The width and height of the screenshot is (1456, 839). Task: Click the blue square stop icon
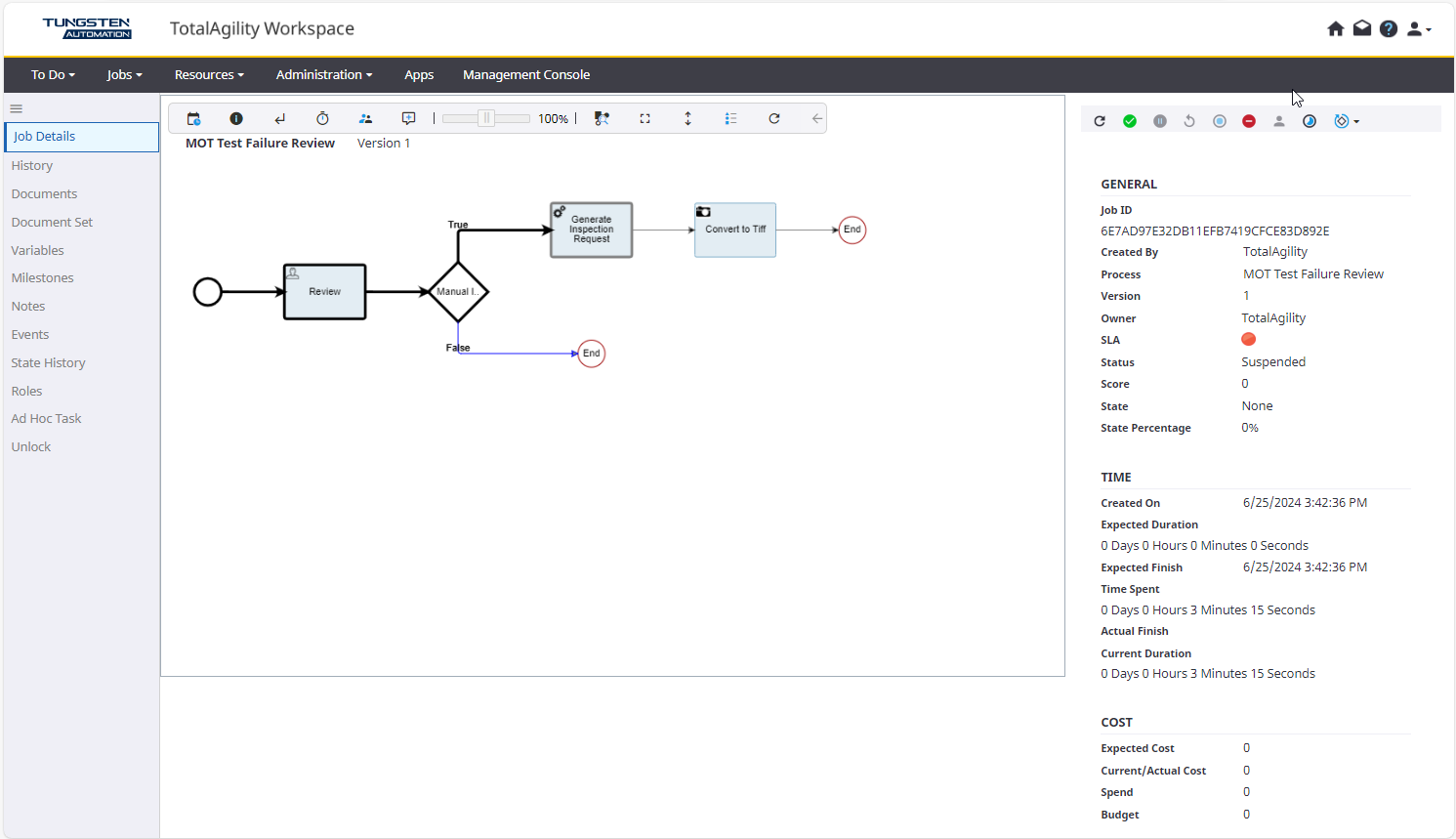(1220, 121)
